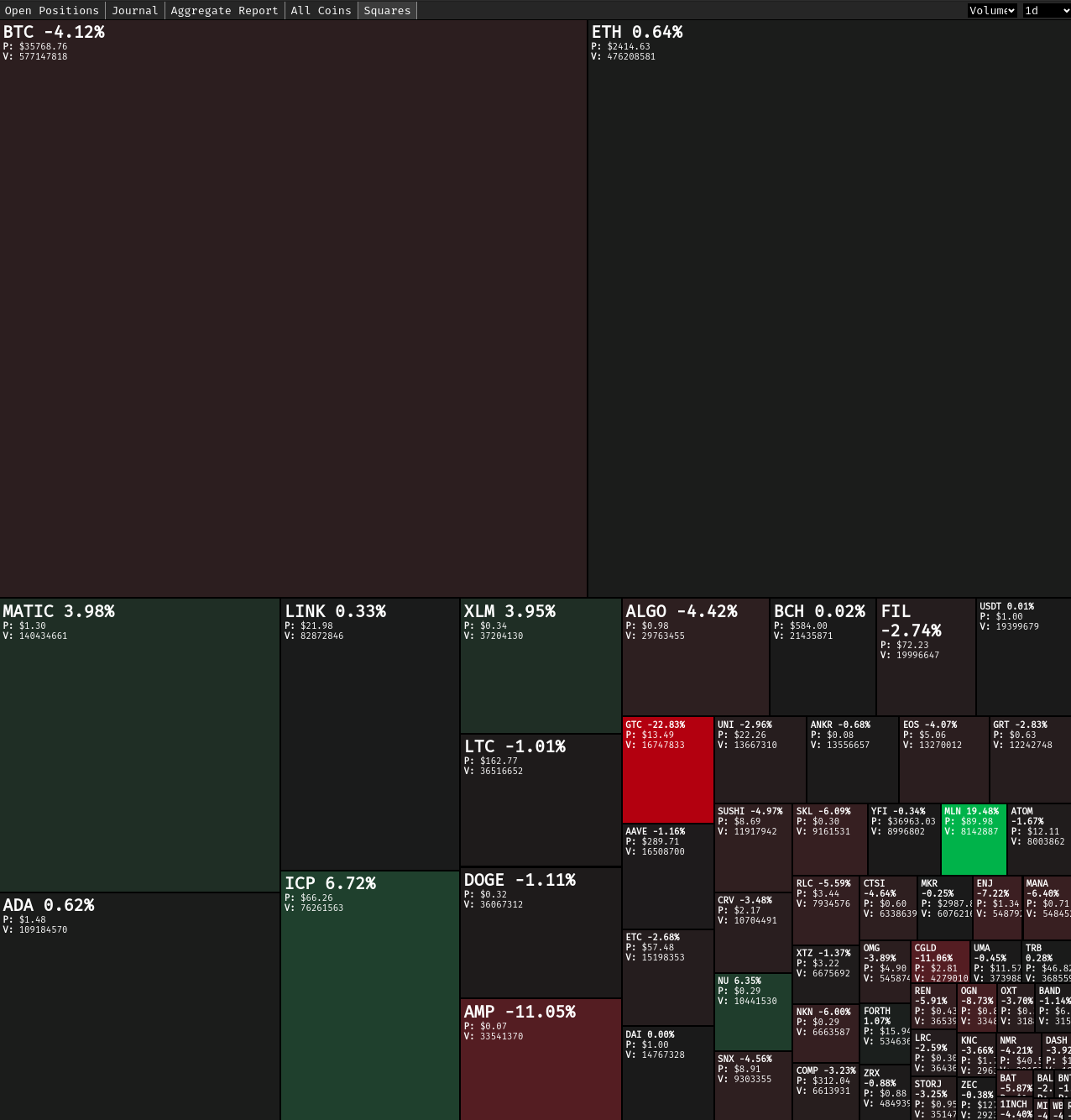The image size is (1071, 1120).
Task: Select the GRT -2.83% tile
Action: pos(1031,760)
